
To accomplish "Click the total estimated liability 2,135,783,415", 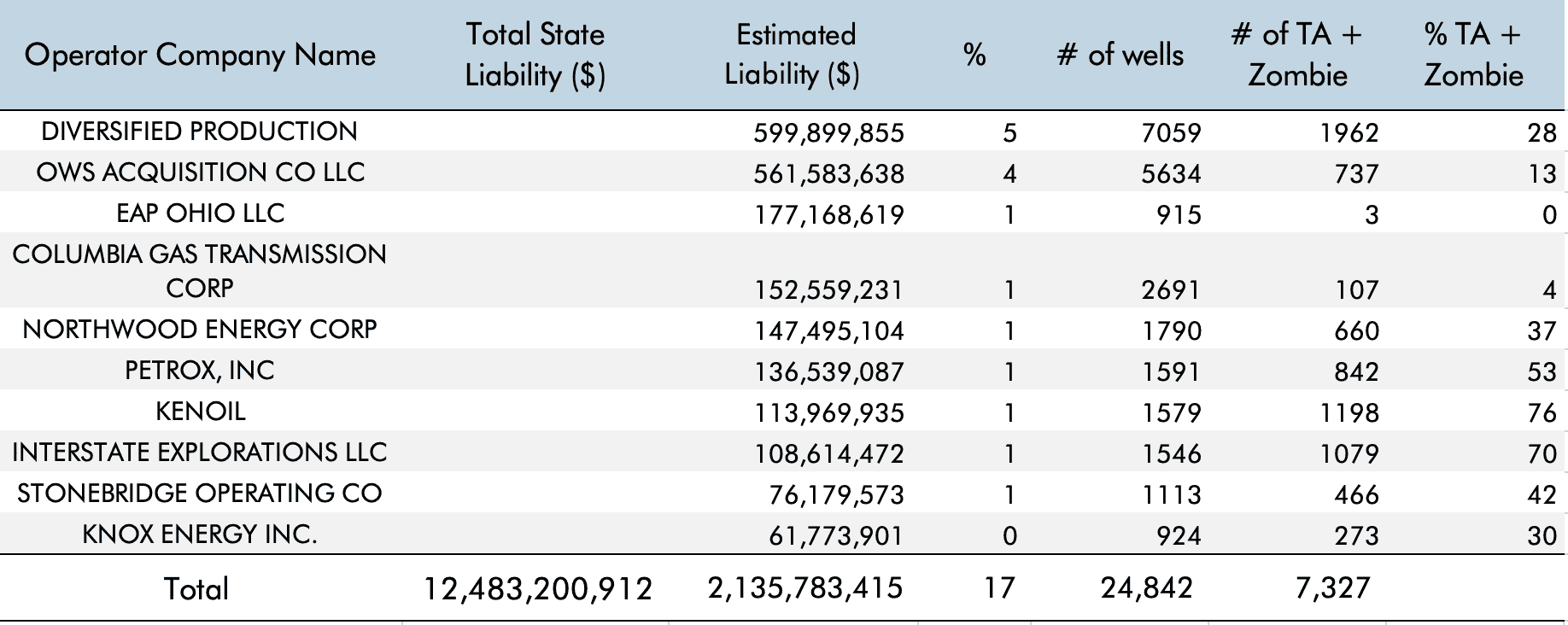I will [x=804, y=588].
